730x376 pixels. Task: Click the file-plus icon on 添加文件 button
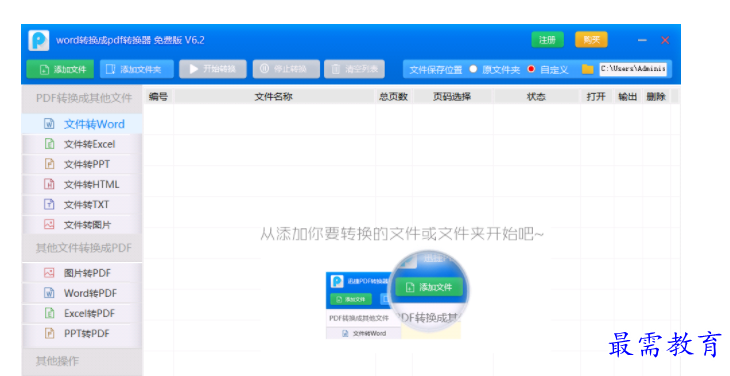[x=44, y=70]
